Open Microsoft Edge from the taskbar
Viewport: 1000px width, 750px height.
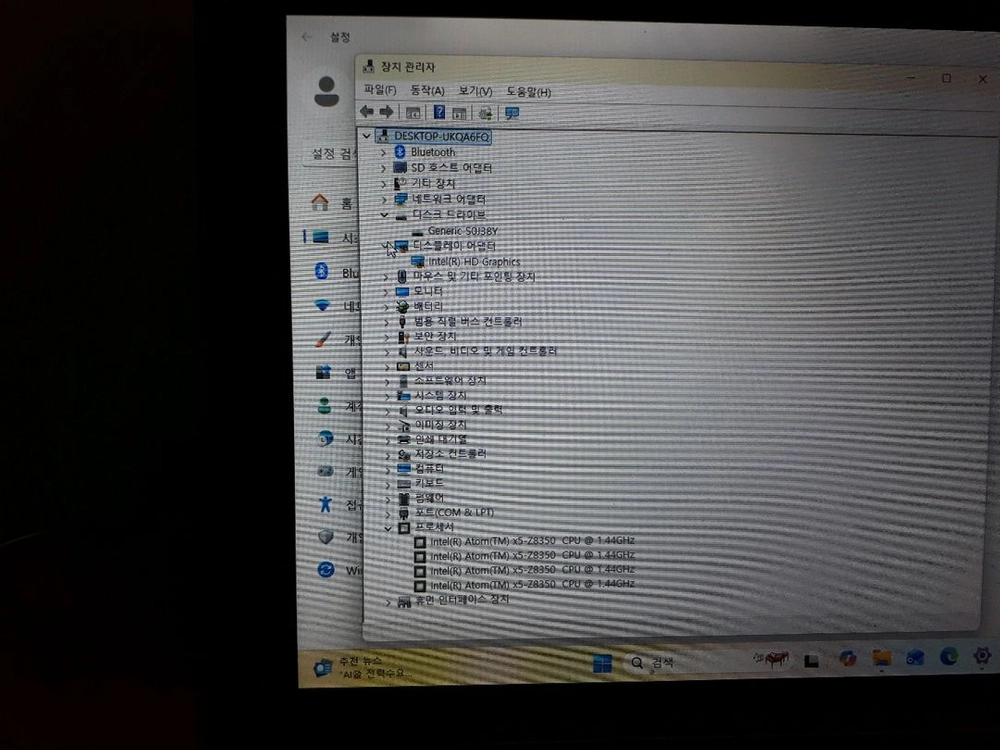click(949, 656)
